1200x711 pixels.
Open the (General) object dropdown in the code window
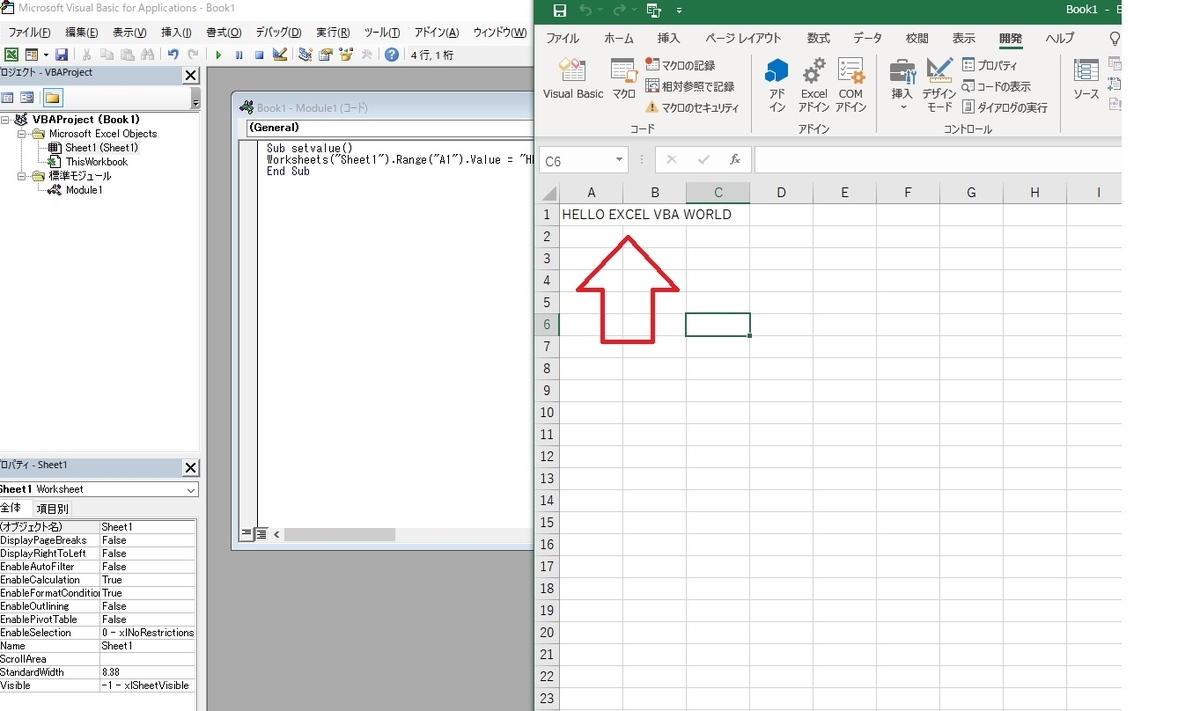[x=390, y=128]
